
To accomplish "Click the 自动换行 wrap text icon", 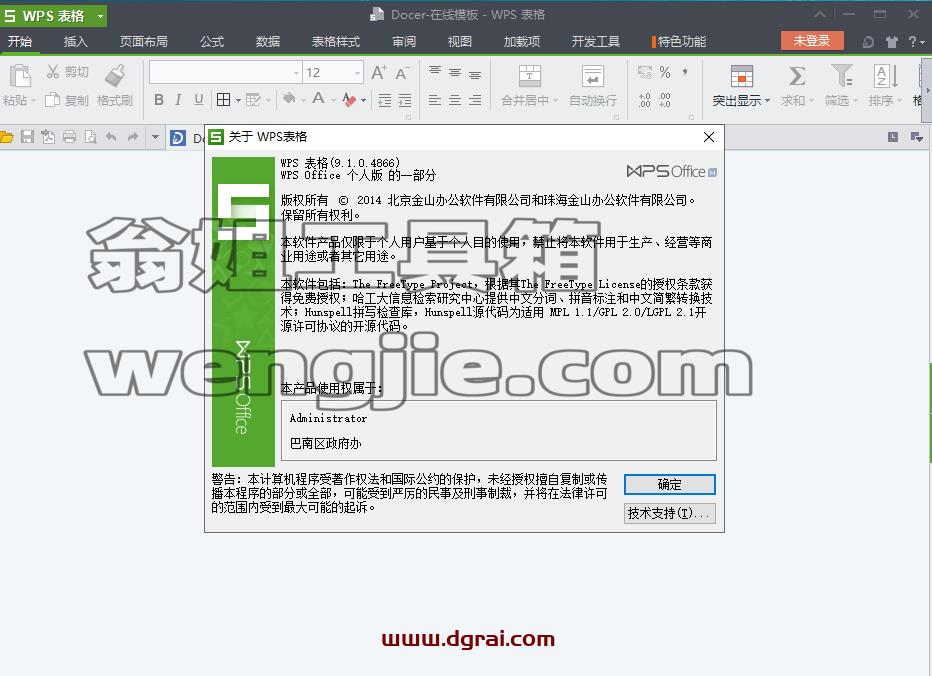I will click(593, 76).
